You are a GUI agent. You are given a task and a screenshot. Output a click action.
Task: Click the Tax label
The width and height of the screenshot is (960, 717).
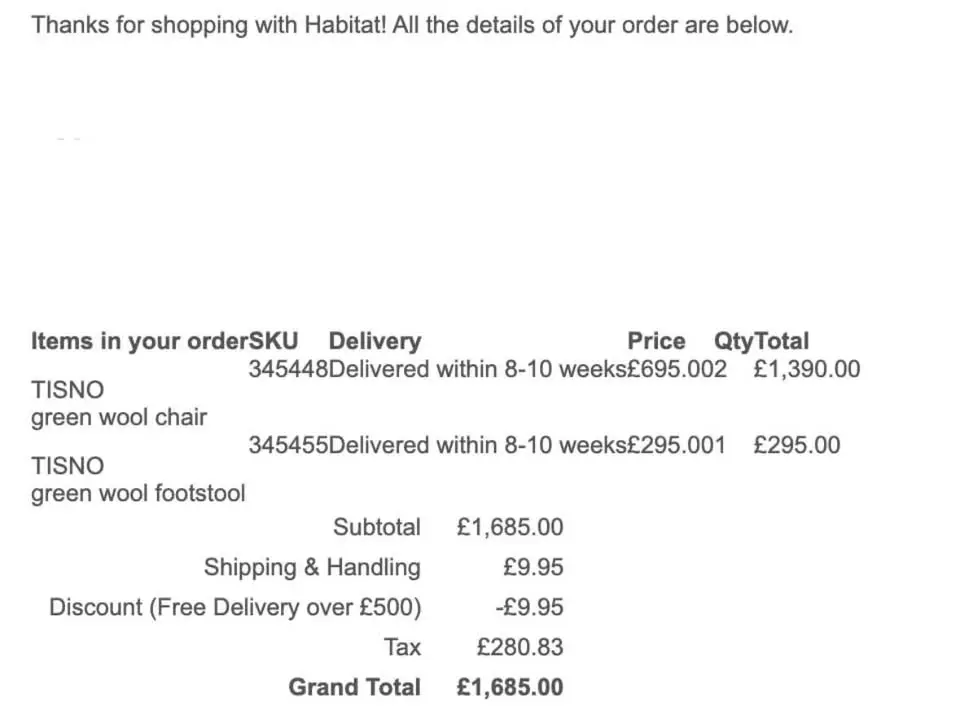(402, 647)
